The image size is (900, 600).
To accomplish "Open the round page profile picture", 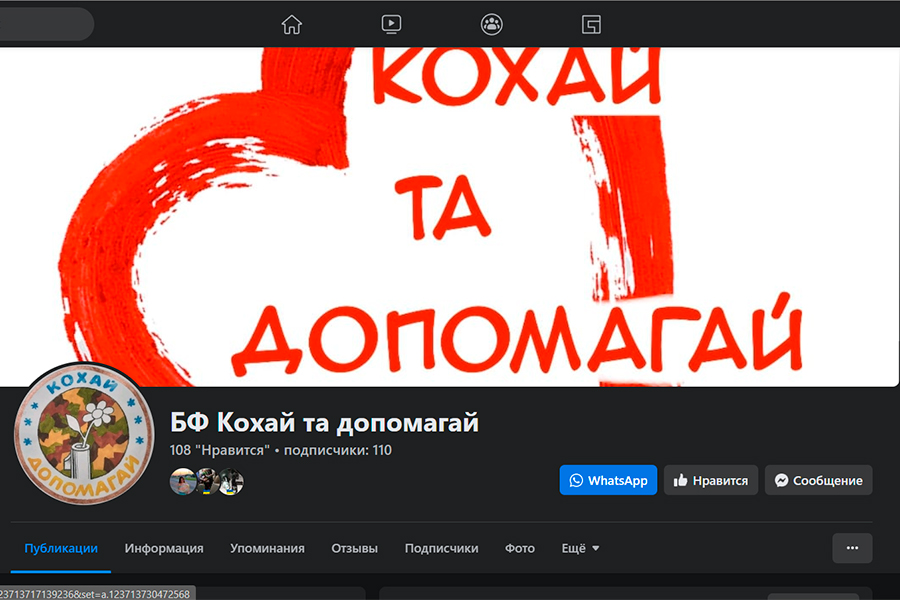I will [84, 435].
